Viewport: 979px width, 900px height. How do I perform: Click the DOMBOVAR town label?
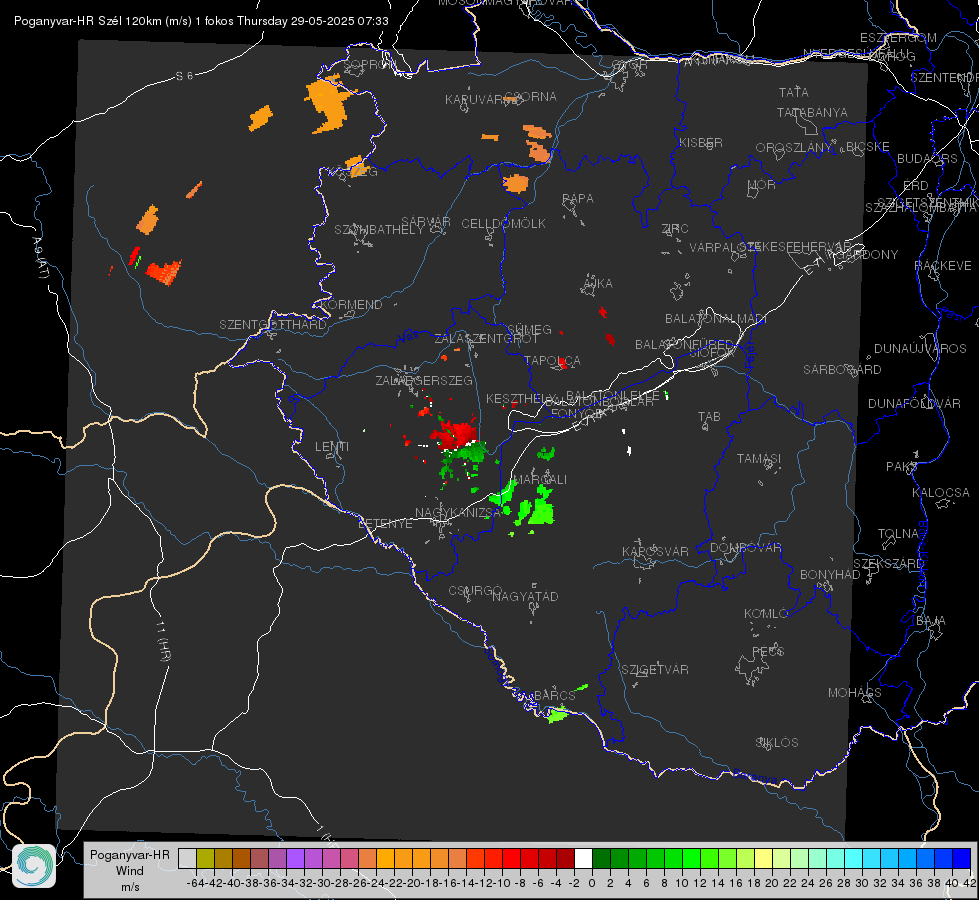coord(745,548)
